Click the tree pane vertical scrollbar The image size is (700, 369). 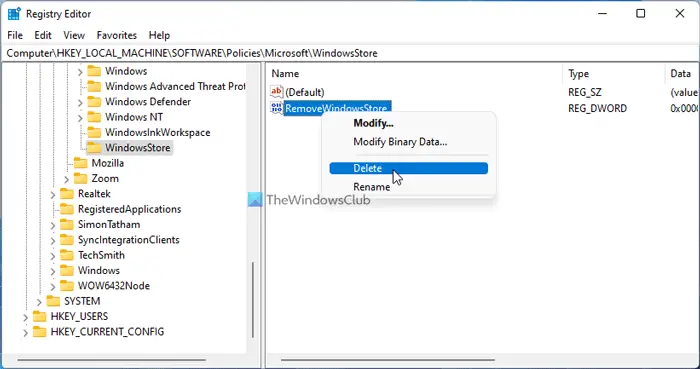(253, 299)
